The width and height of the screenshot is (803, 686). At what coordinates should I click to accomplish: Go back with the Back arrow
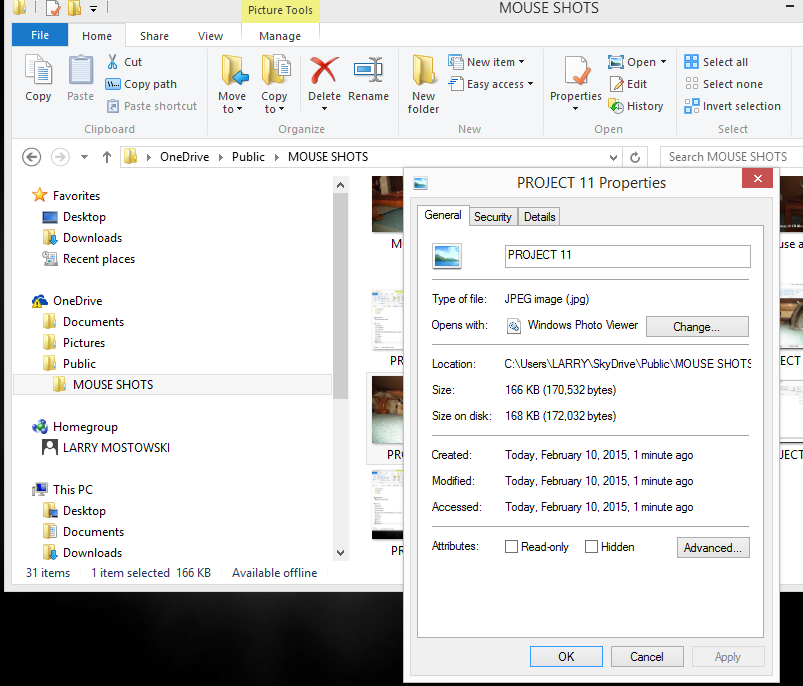click(x=31, y=157)
